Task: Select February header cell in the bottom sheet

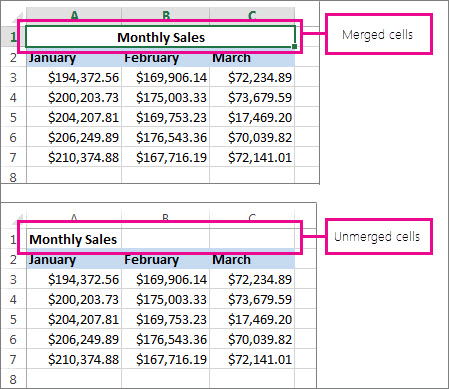Action: 165,259
